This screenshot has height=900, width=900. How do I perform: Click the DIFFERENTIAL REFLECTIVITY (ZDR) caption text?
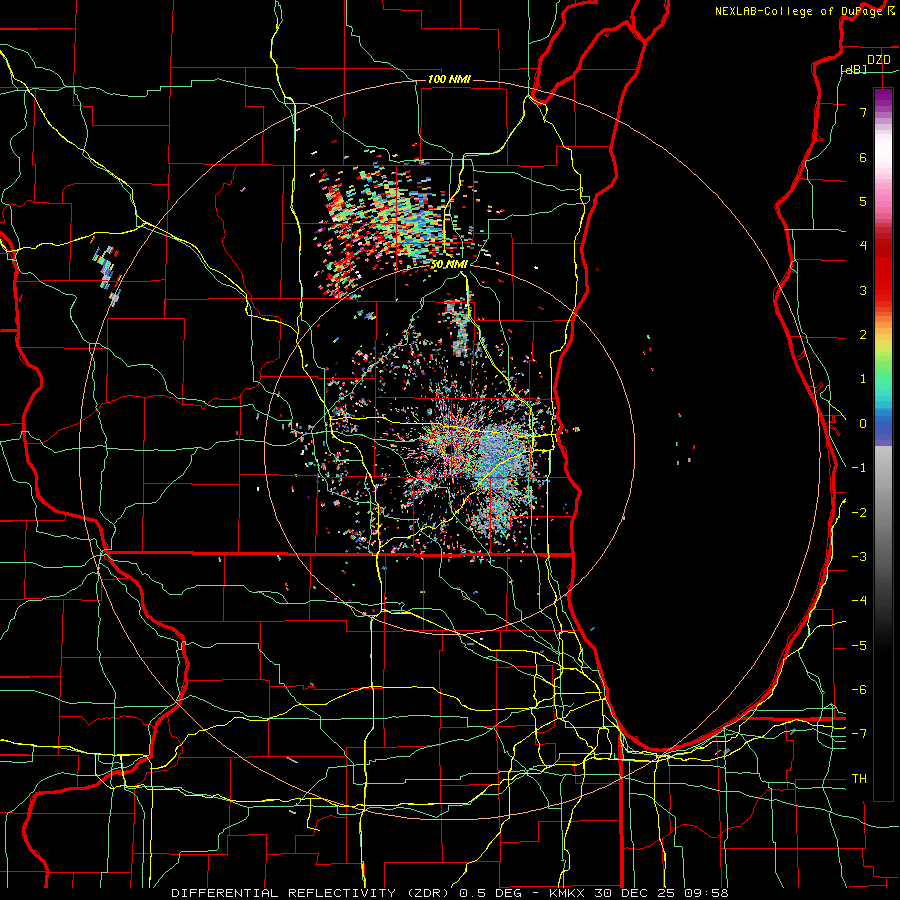(x=312, y=893)
